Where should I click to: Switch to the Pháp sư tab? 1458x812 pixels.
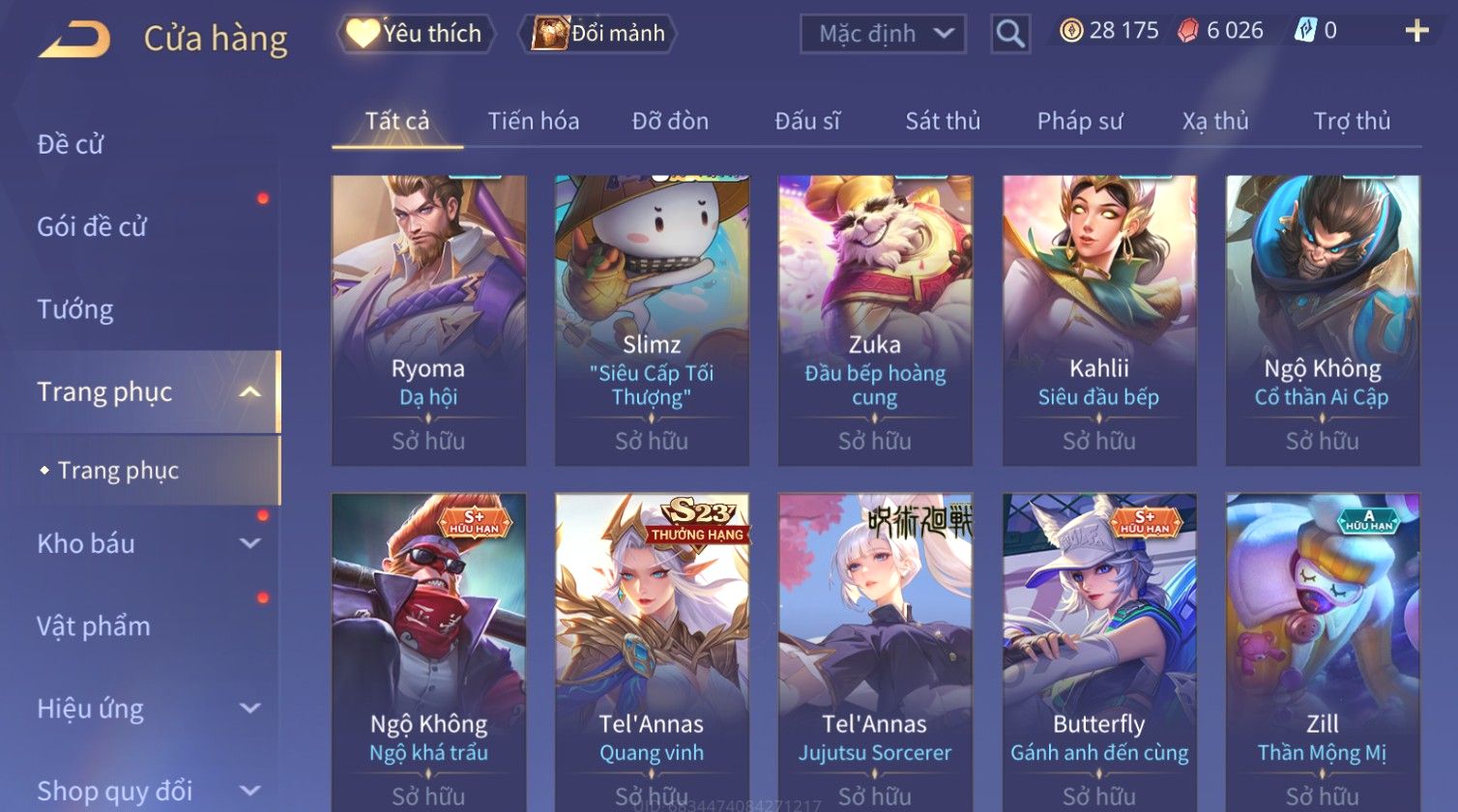[x=1080, y=121]
